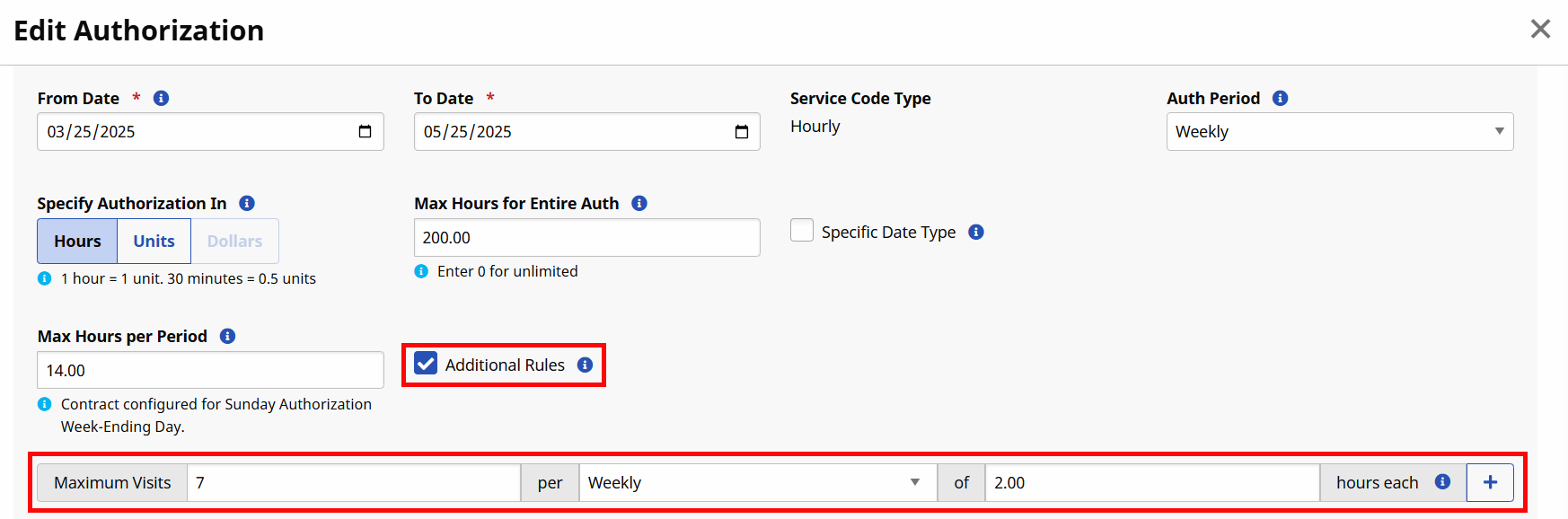Select Hours authorization option

point(77,242)
